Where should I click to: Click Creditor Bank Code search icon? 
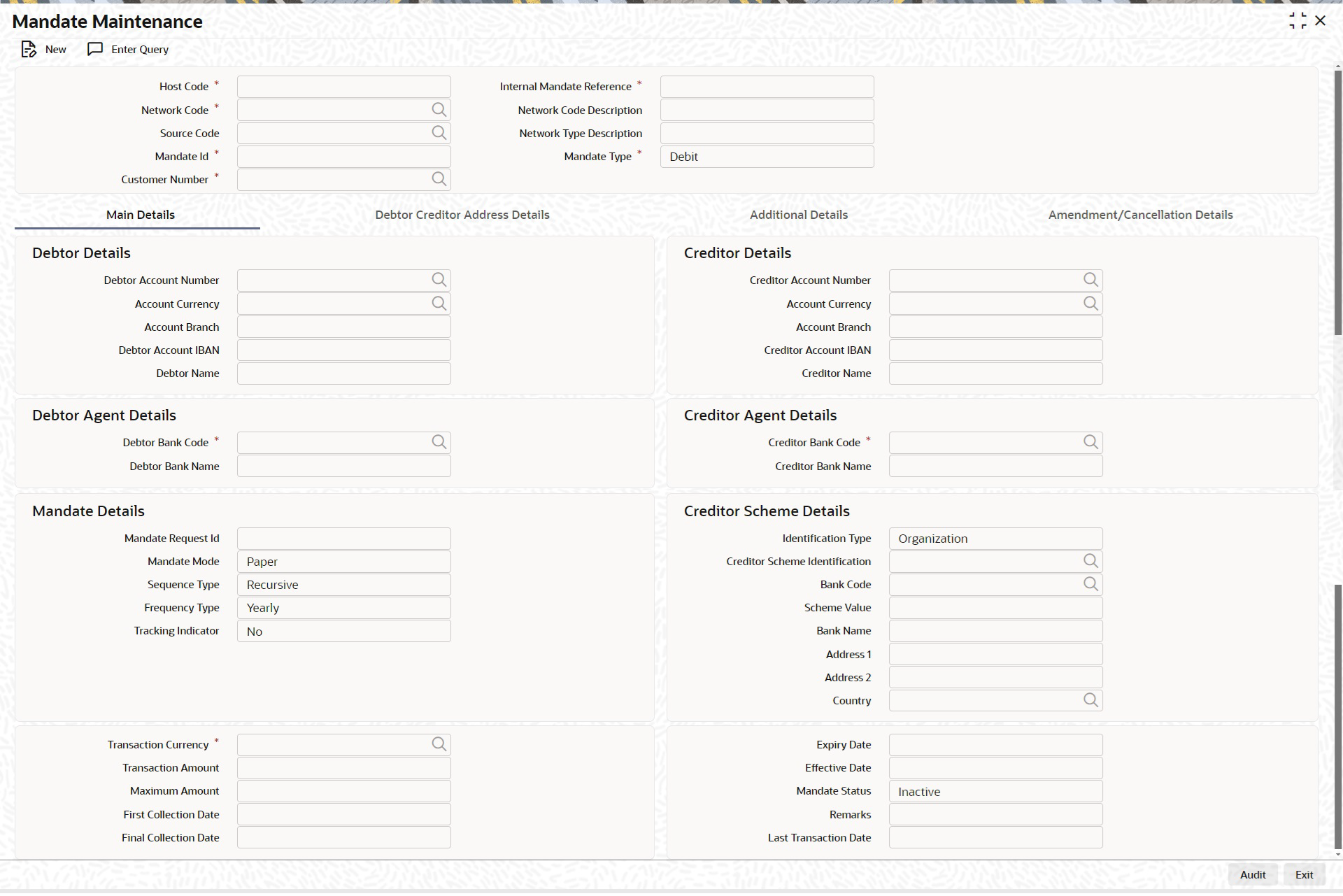pos(1090,442)
